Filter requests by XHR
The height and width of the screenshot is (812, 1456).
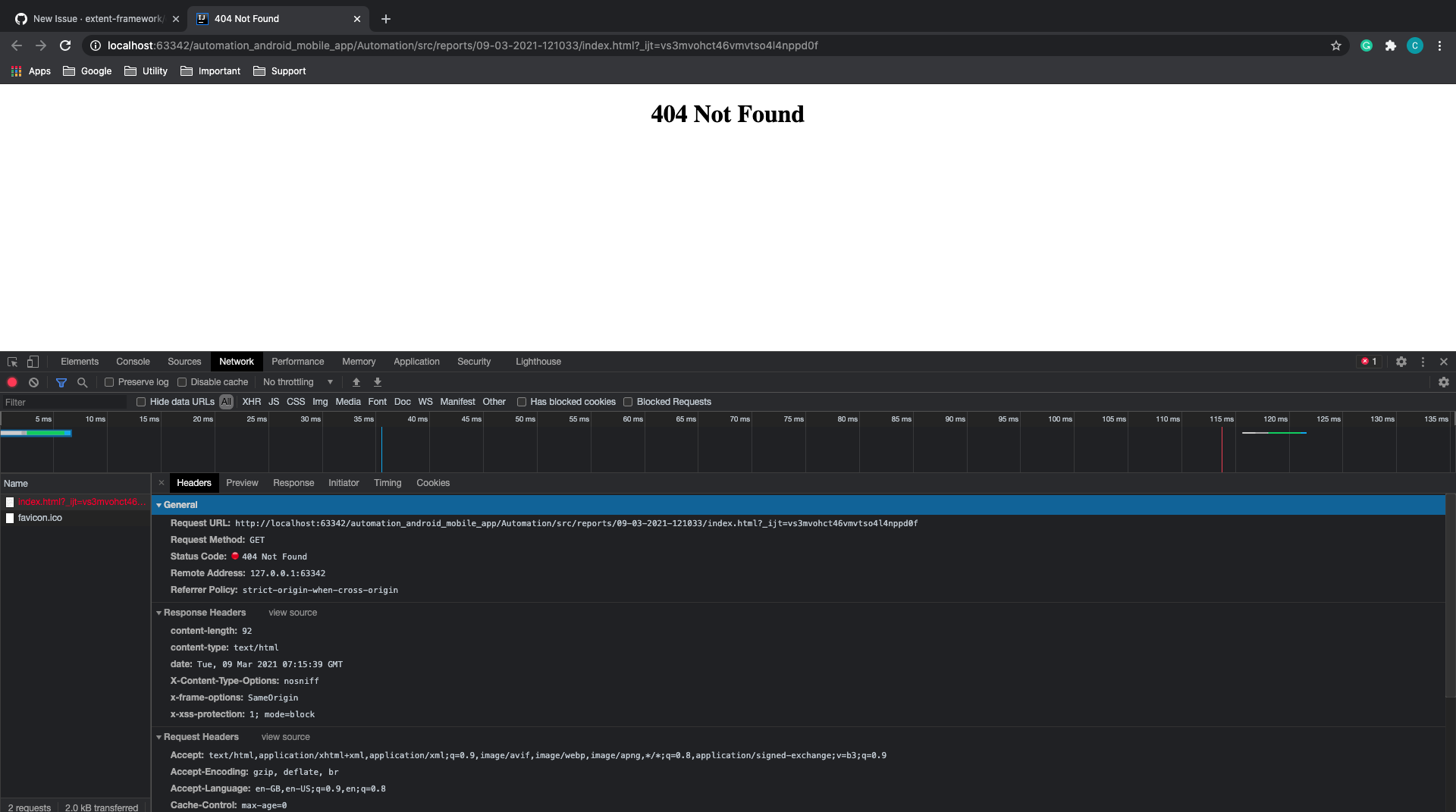[x=252, y=402]
